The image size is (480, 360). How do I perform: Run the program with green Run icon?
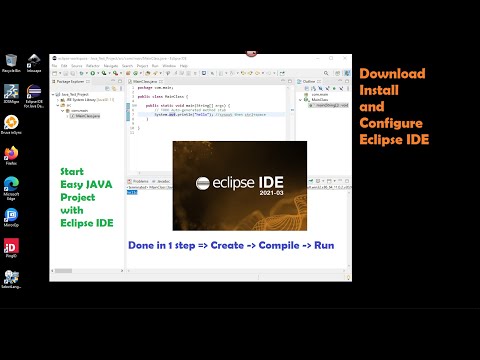coord(93,73)
